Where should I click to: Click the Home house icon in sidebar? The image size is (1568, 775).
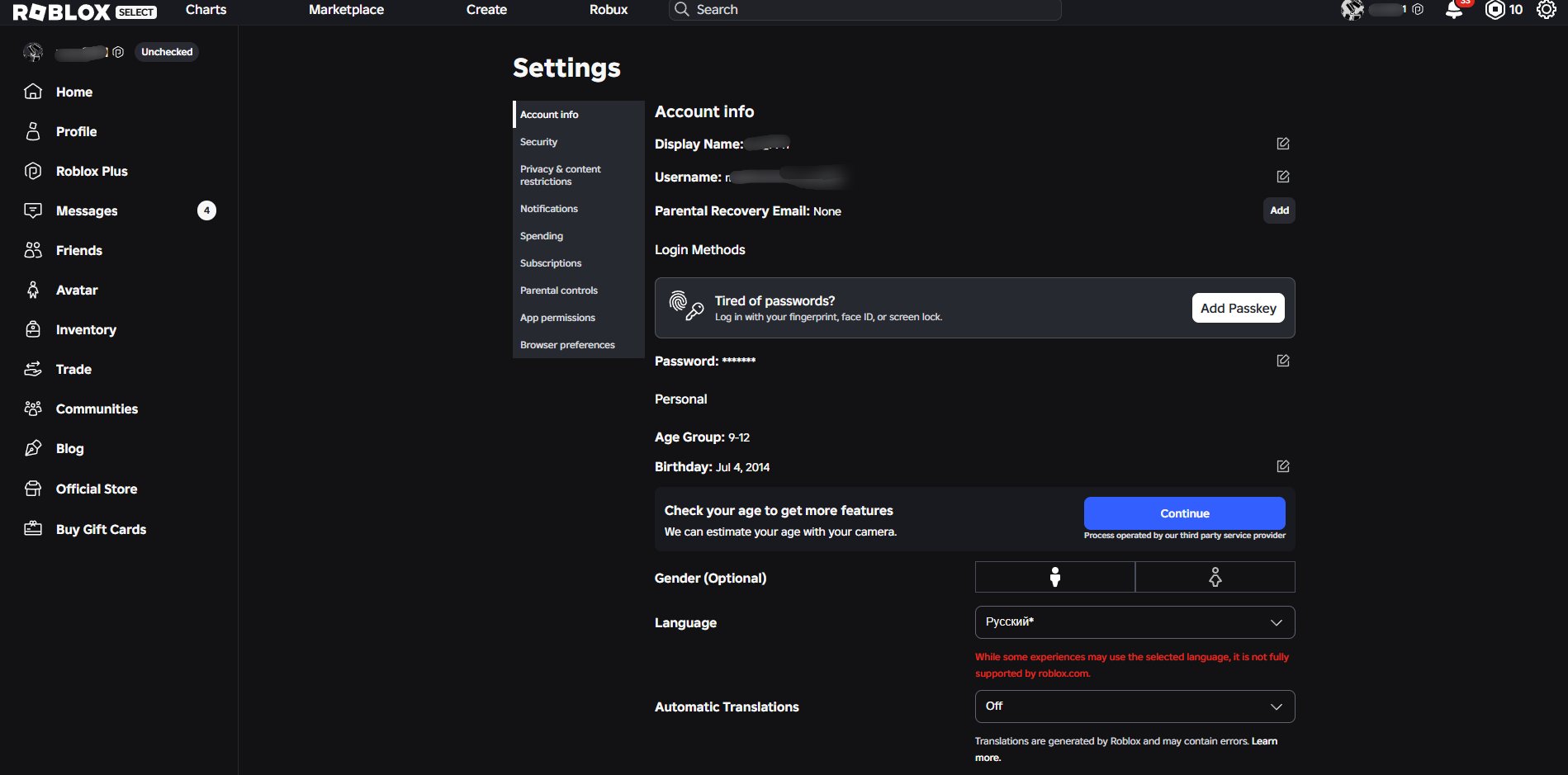(33, 92)
